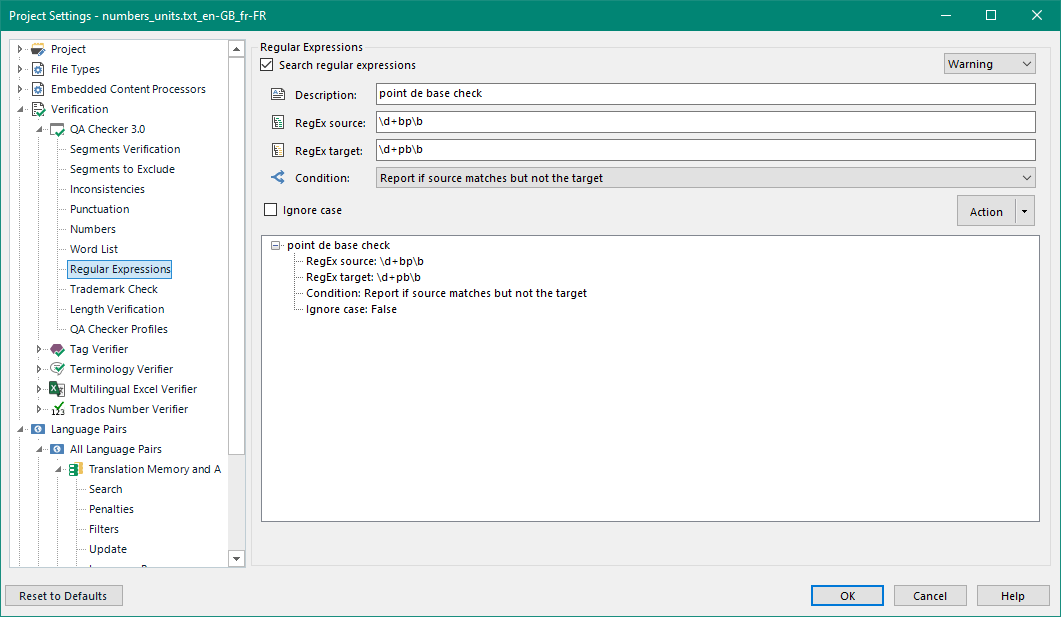Click the File Types gear icon
Image resolution: width=1061 pixels, height=617 pixels.
(38, 69)
